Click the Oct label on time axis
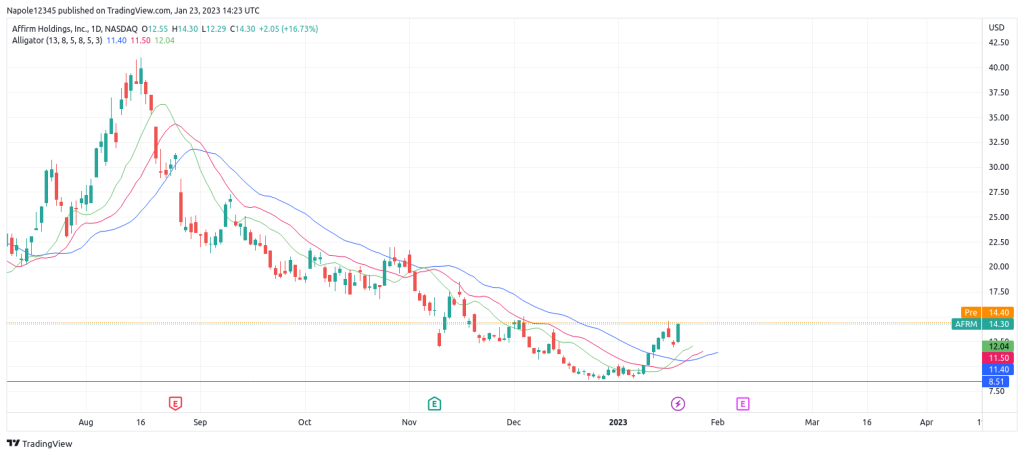1024x455 pixels. coord(304,422)
